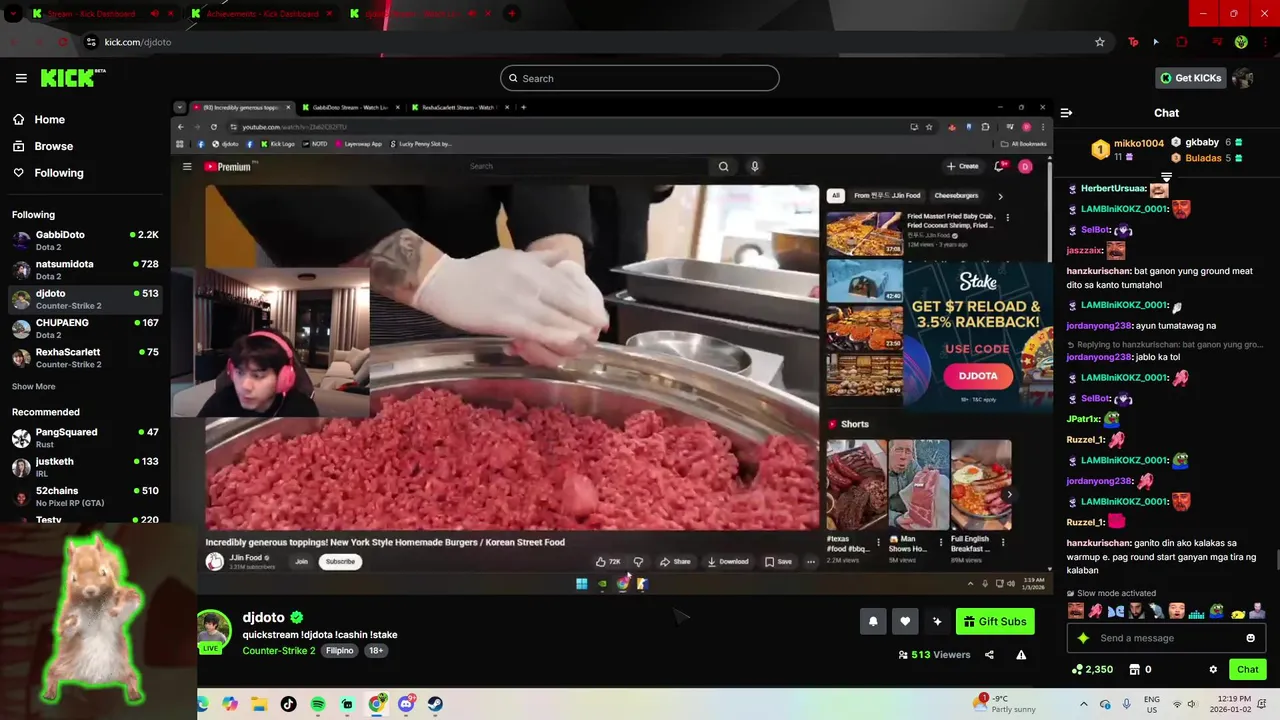1280x720 pixels.
Task: Show hidden system tray icons
Action: click(x=1084, y=704)
